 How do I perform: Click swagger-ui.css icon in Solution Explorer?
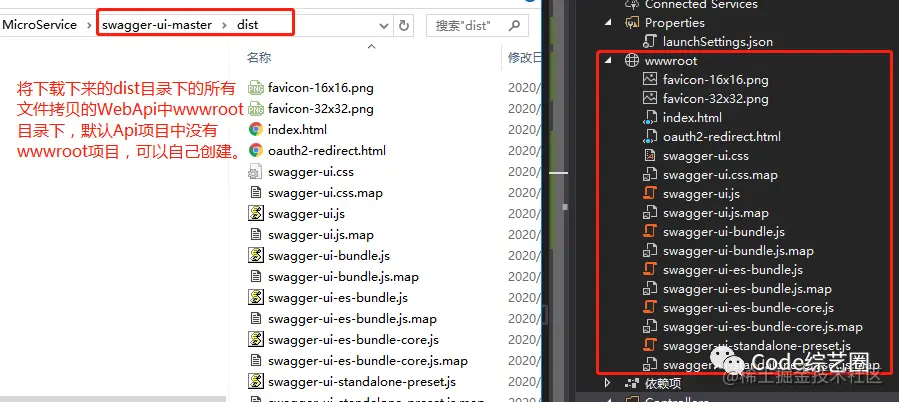click(650, 156)
